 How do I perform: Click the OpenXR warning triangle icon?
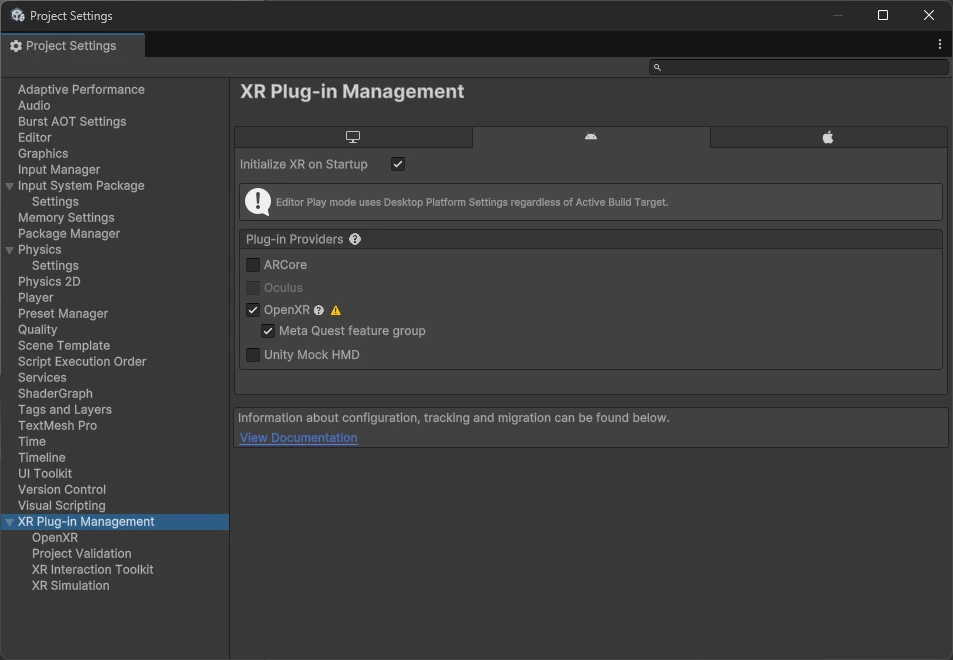coord(335,310)
